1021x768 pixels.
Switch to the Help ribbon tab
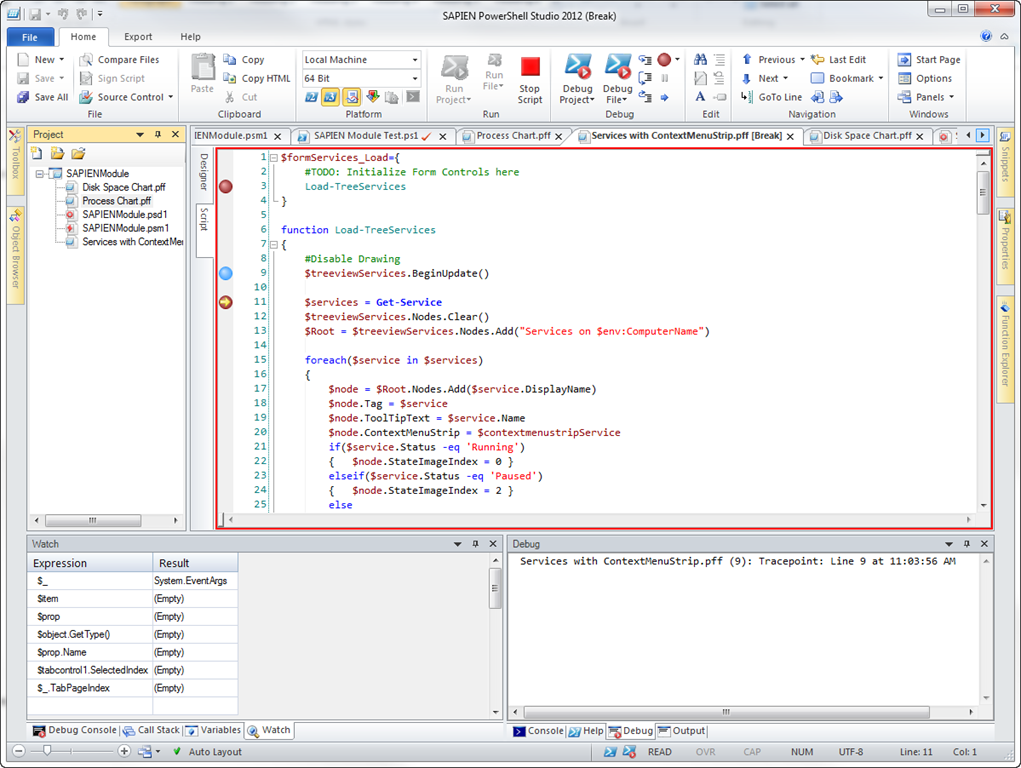point(190,37)
